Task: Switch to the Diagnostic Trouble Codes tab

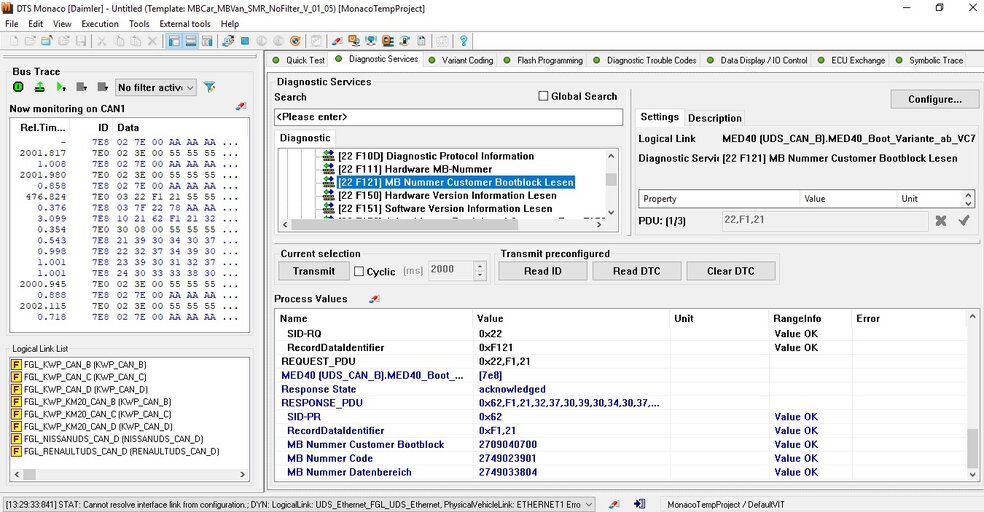Action: (x=644, y=60)
